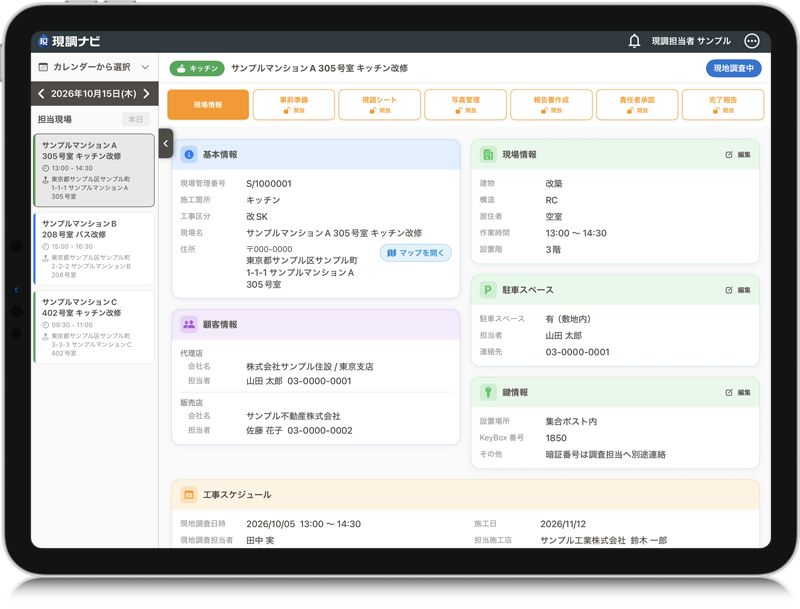Click the calendar icon beside カレンダーから選択
This screenshot has height=609, width=800.
(43, 67)
